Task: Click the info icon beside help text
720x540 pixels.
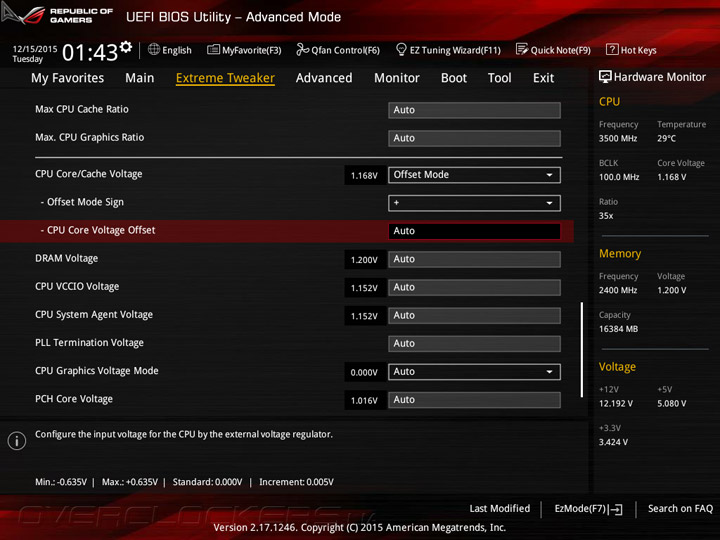Action: tap(17, 441)
